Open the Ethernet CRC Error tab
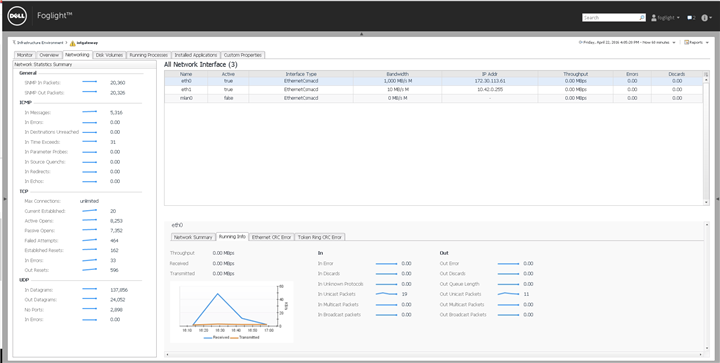Image resolution: width=720 pixels, height=363 pixels. point(271,237)
